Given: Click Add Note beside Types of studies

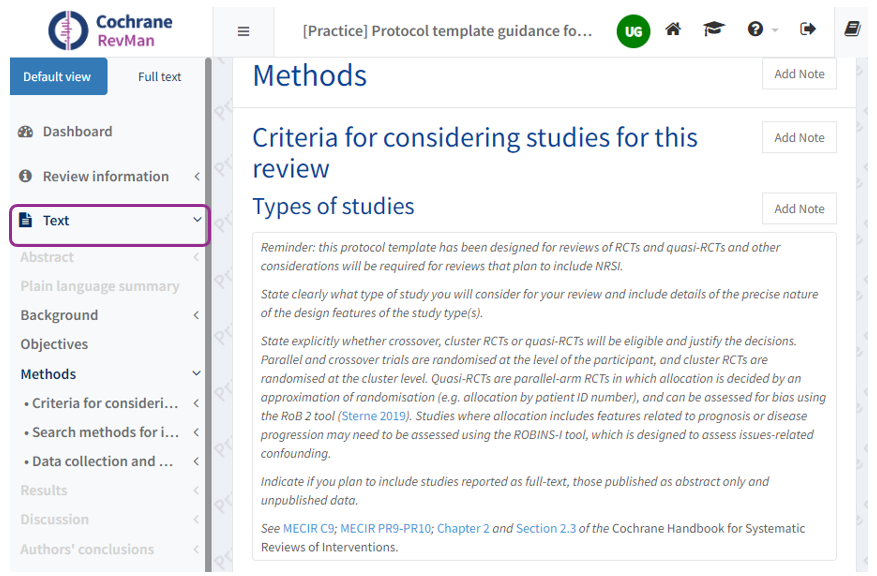Looking at the screenshot, I should [x=799, y=209].
